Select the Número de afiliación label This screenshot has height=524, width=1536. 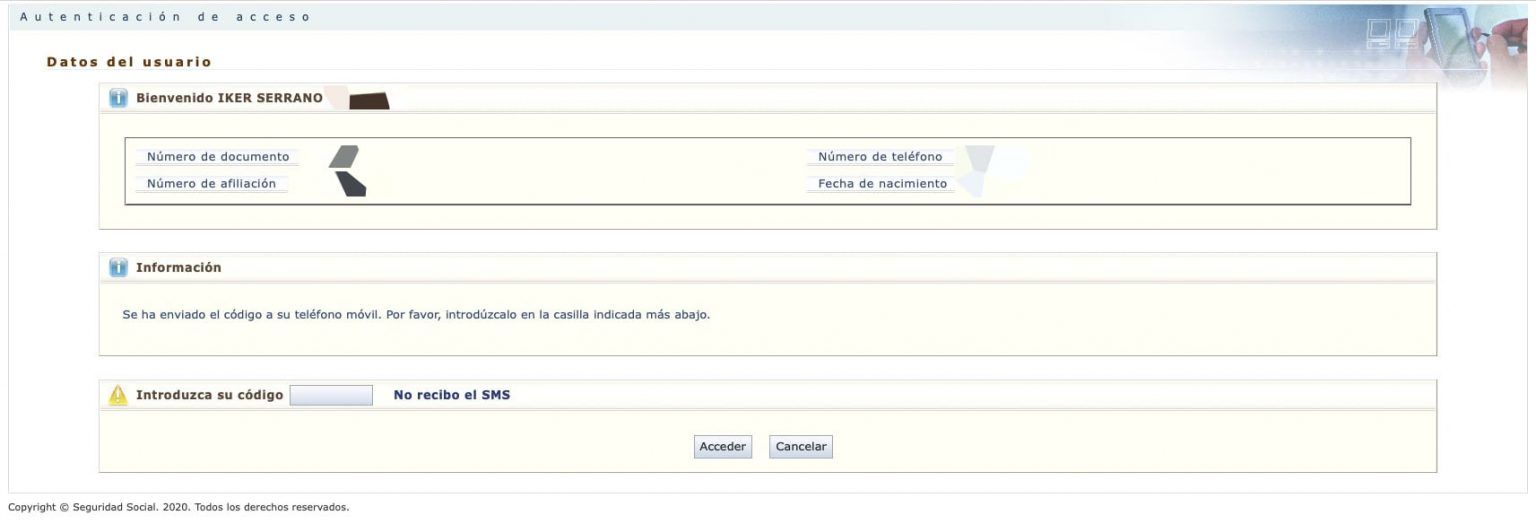pyautogui.click(x=211, y=184)
